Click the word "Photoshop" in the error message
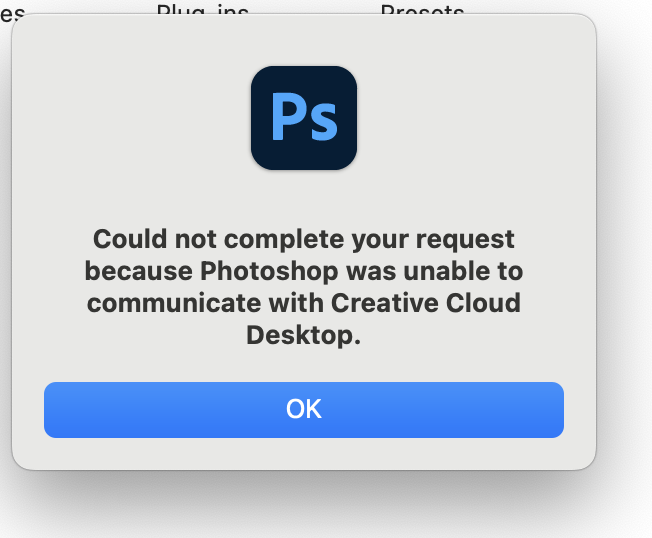Screen dimensions: 652x538 tap(269, 272)
